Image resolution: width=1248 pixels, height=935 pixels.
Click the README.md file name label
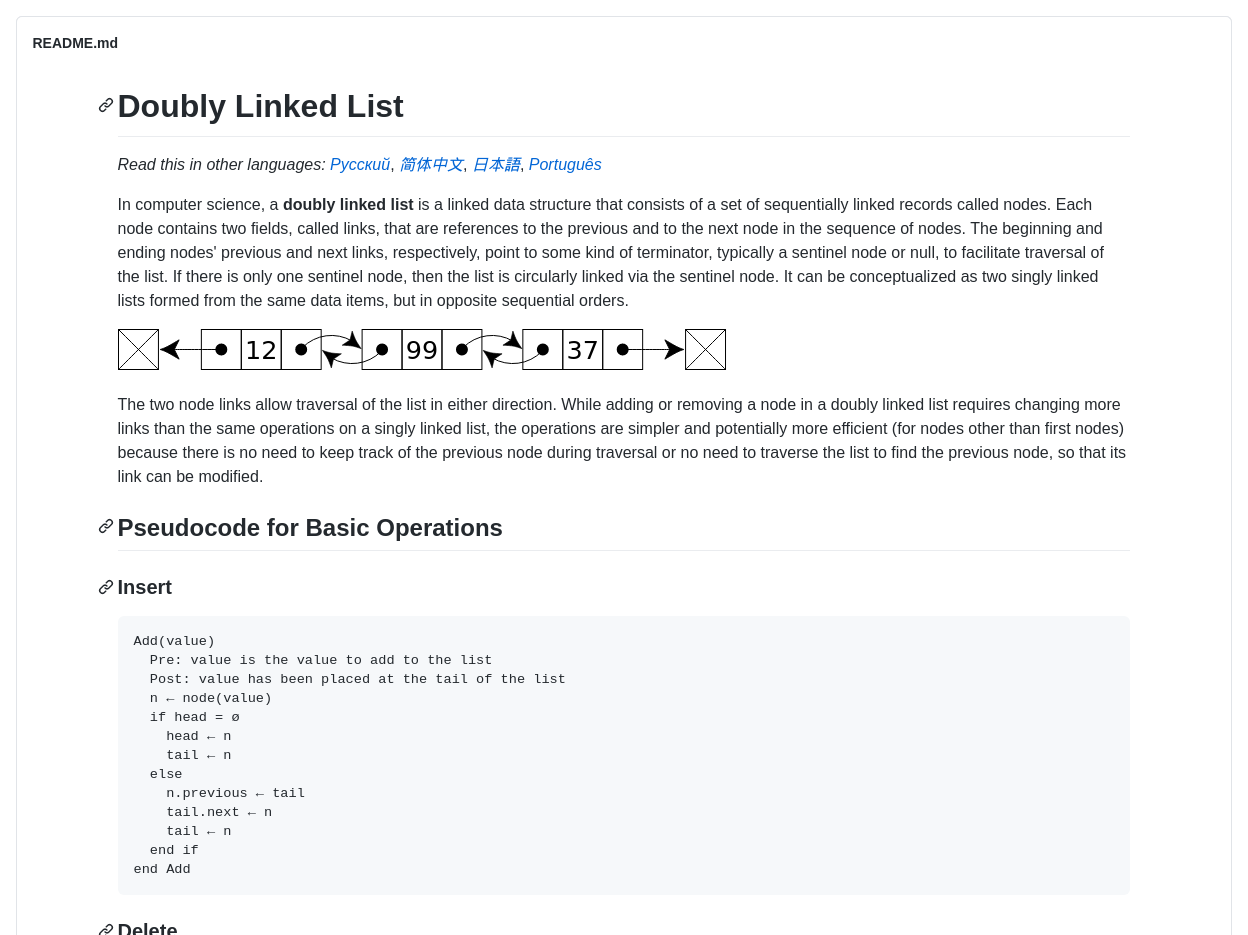pos(75,43)
